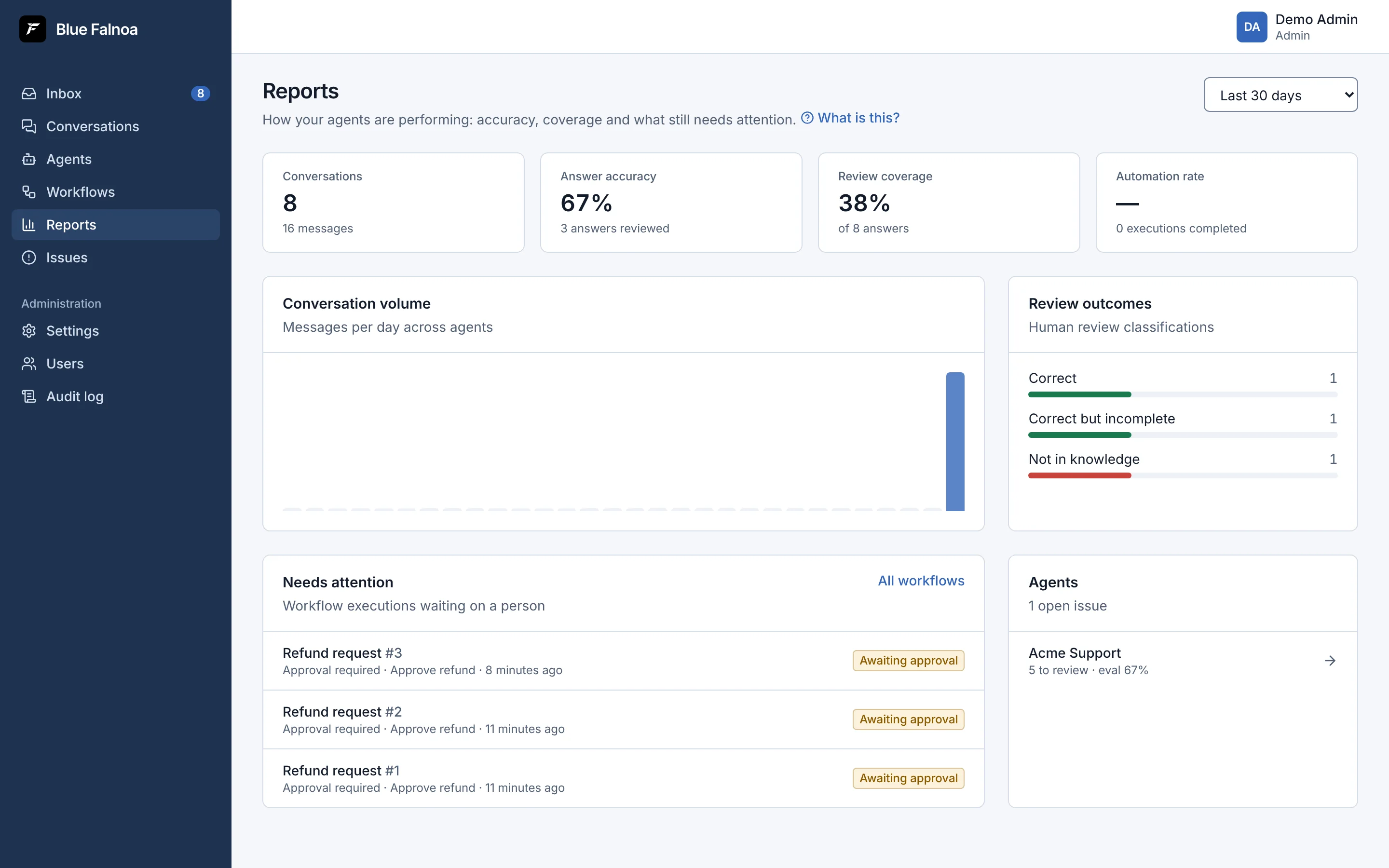Image resolution: width=1389 pixels, height=868 pixels.
Task: Click the Inbox tray icon in sidebar
Action: pos(29,94)
